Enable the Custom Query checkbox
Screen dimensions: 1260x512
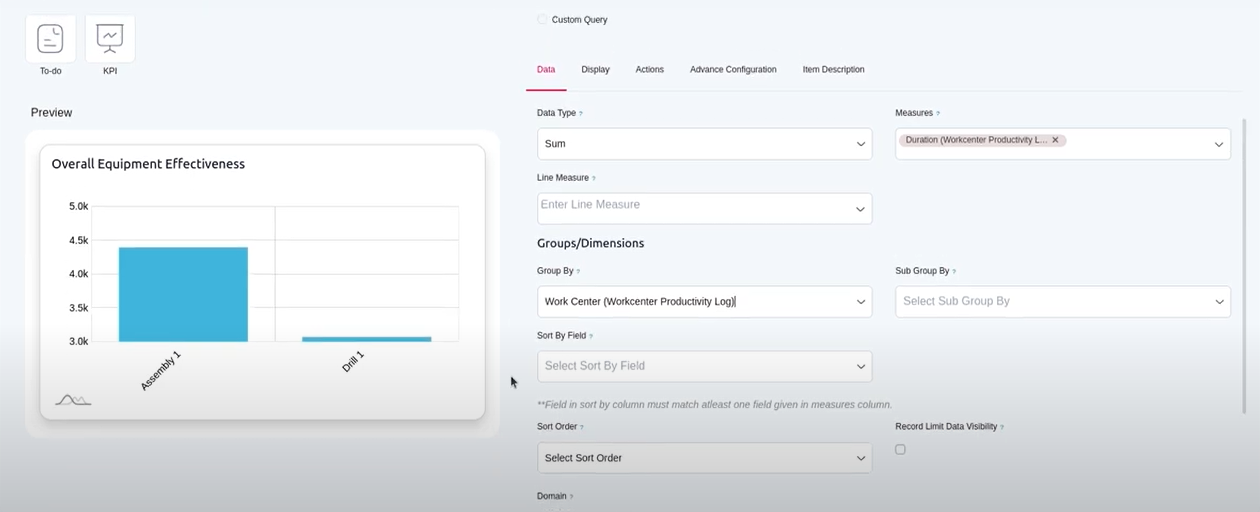pos(542,20)
